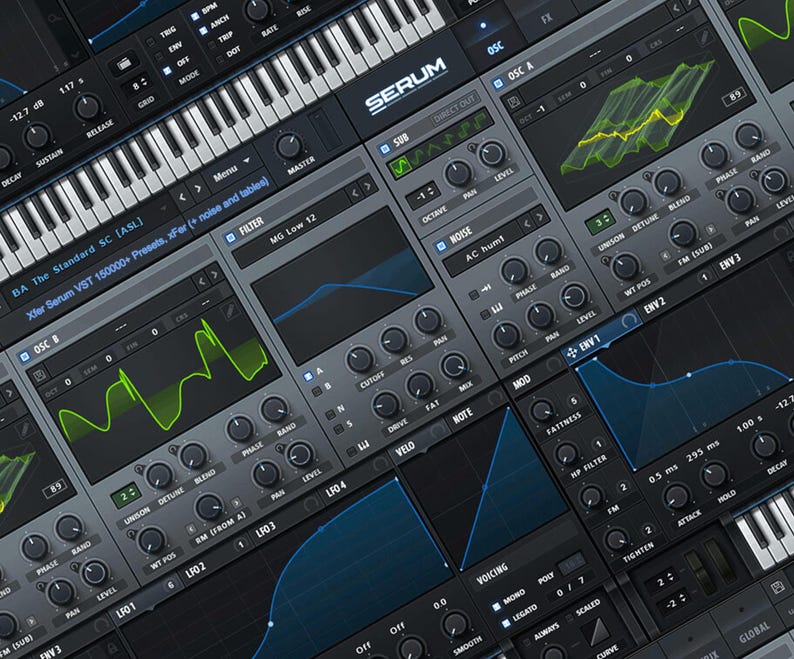Click the POLY voice count field
Image resolution: width=794 pixels, height=659 pixels.
572,561
